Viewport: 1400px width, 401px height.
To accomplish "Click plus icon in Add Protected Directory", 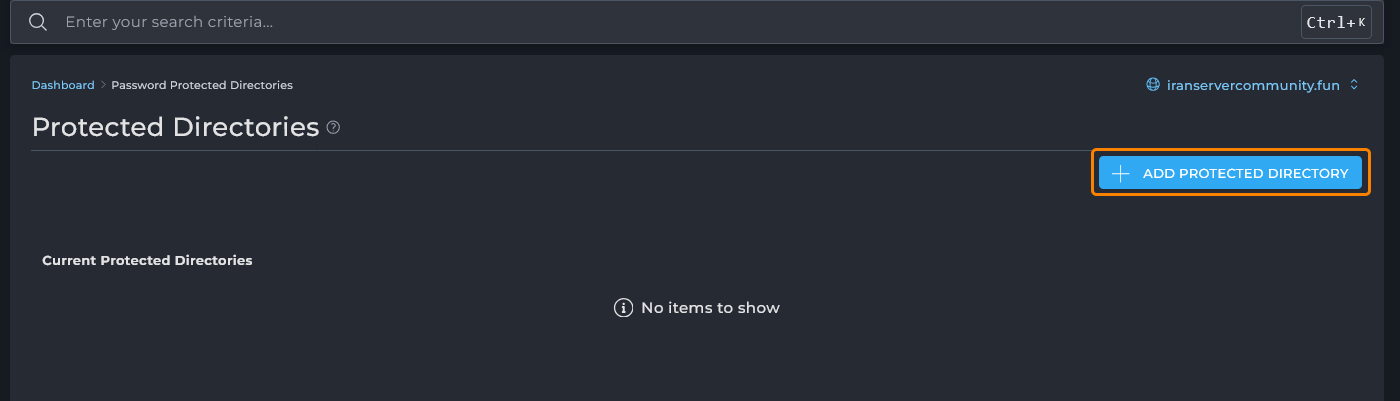I will point(1121,173).
